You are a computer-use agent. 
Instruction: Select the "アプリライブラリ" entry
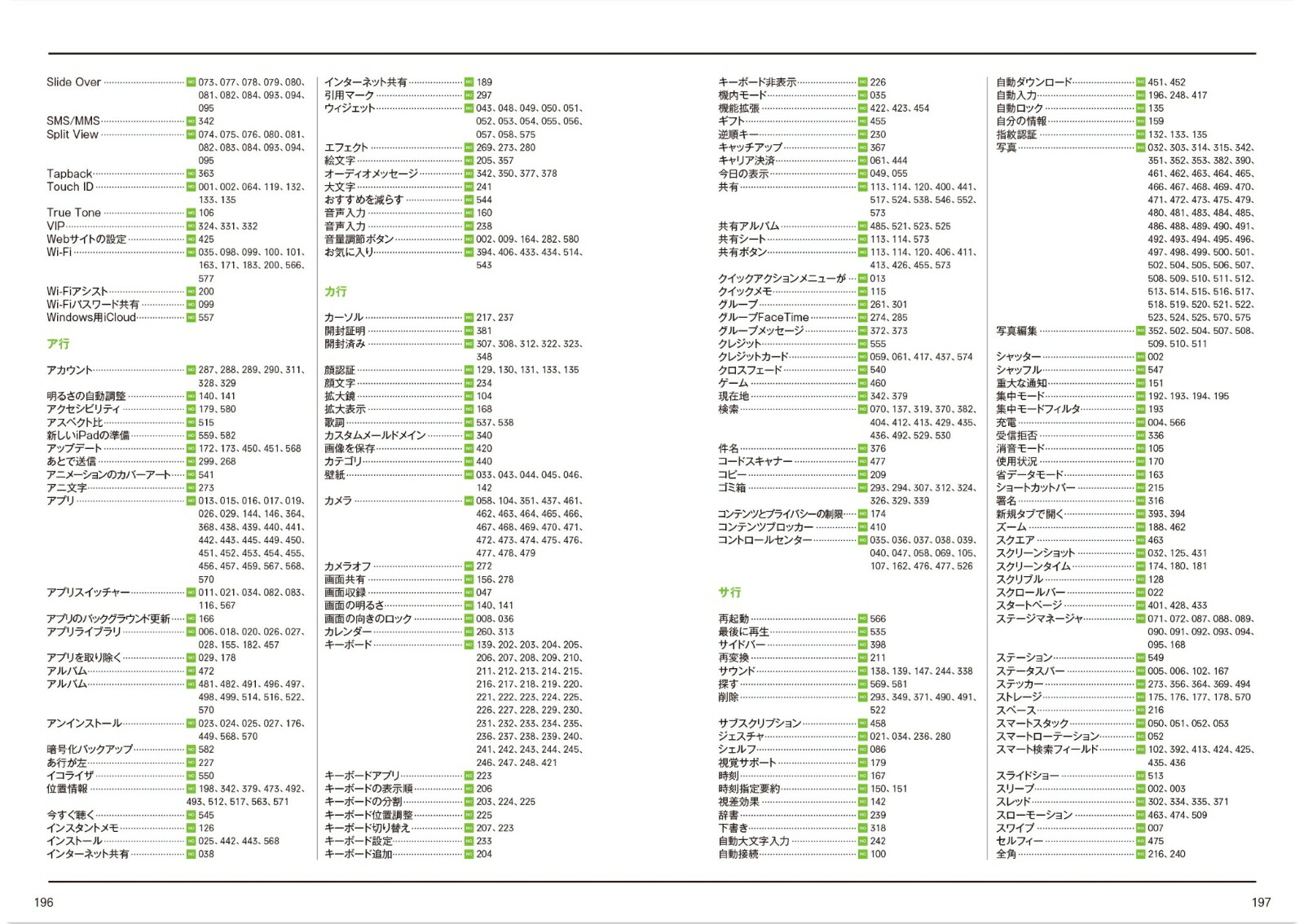coord(83,631)
